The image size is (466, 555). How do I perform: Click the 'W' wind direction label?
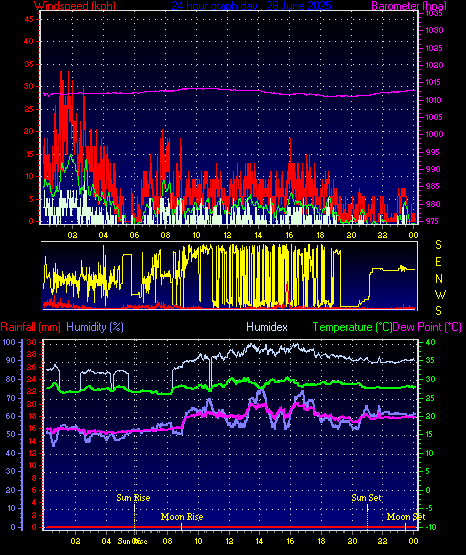tap(440, 294)
